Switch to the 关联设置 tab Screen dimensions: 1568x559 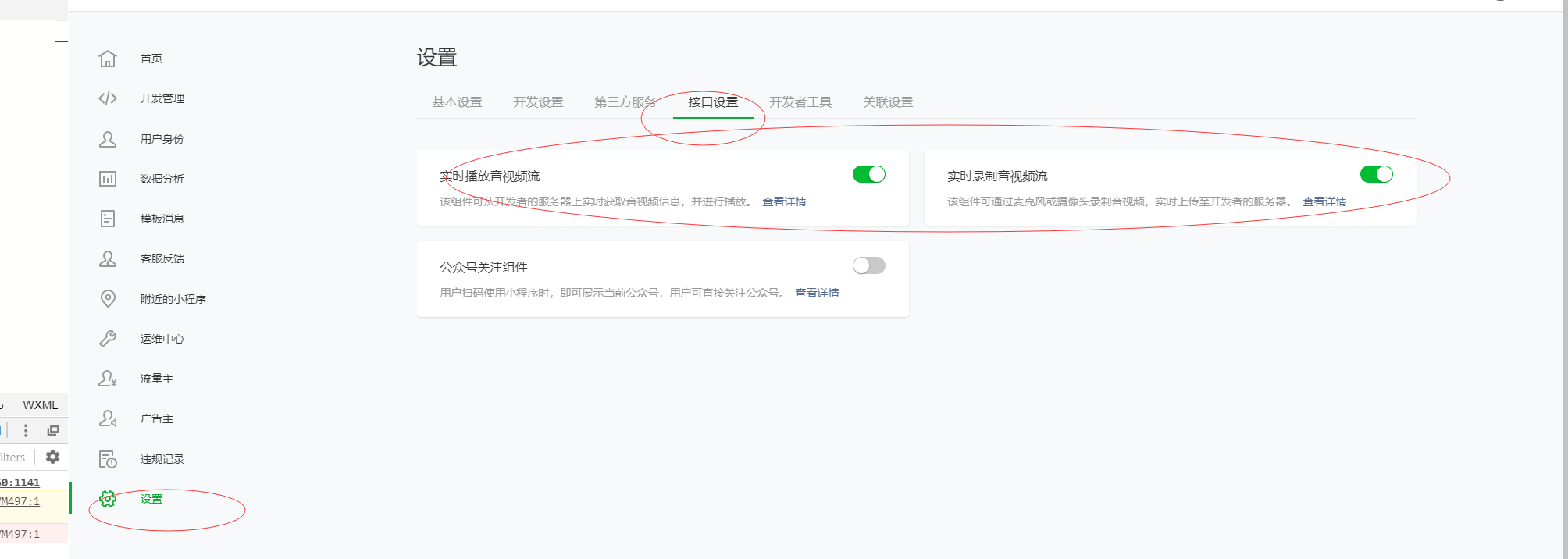point(888,102)
